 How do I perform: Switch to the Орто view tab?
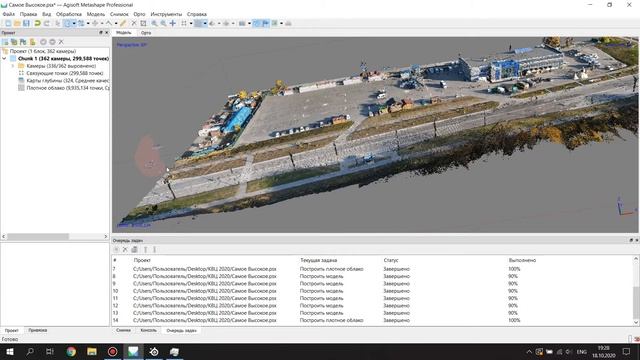tap(146, 33)
